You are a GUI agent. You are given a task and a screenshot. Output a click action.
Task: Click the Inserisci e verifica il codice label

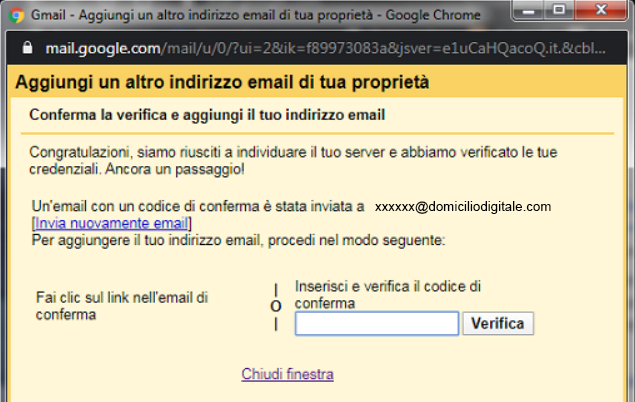[388, 295]
